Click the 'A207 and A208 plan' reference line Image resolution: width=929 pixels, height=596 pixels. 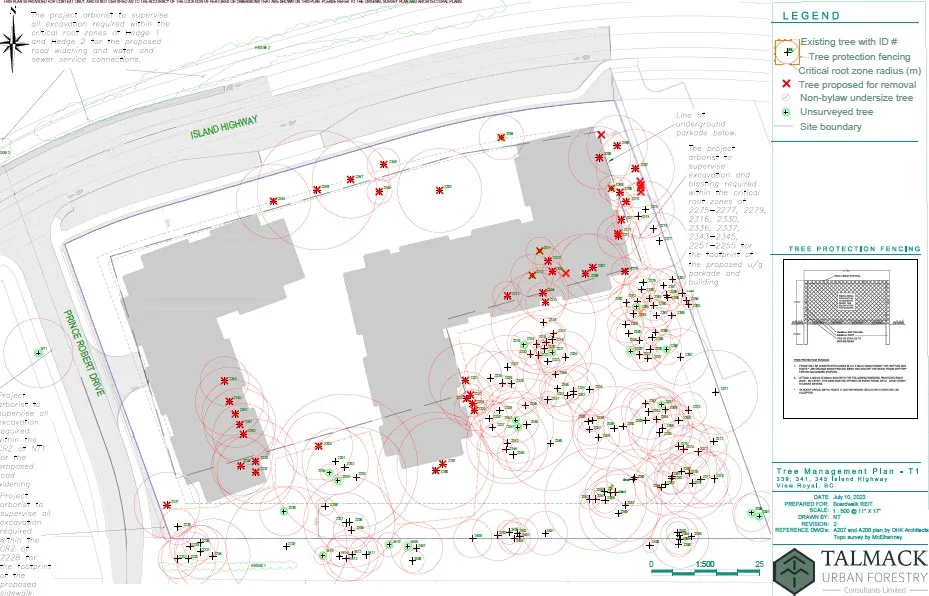click(x=880, y=530)
